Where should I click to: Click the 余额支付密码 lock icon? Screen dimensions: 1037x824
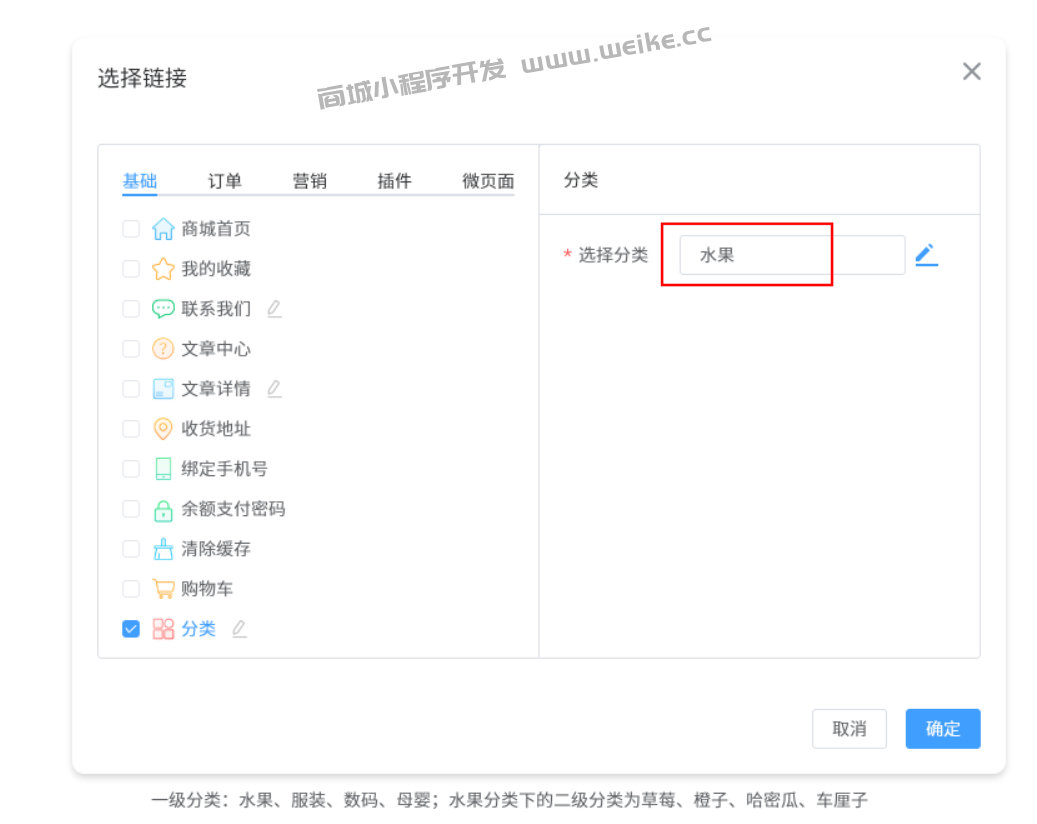coord(163,509)
